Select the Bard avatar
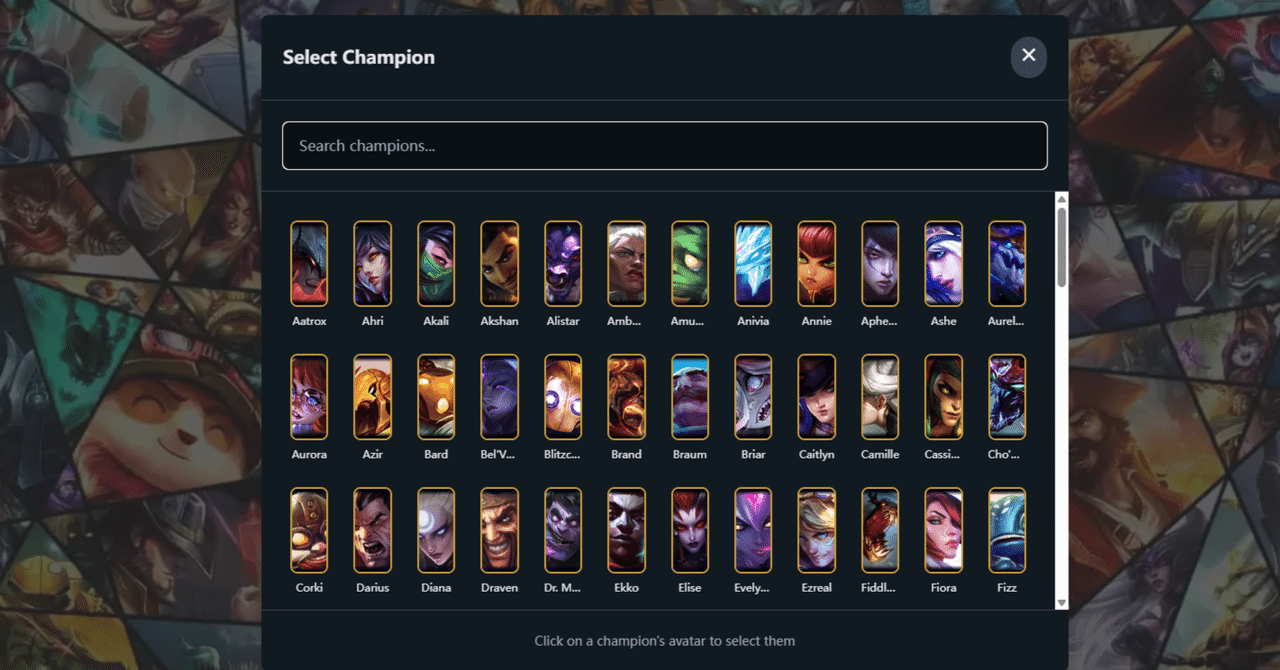This screenshot has width=1280, height=670. [x=436, y=397]
